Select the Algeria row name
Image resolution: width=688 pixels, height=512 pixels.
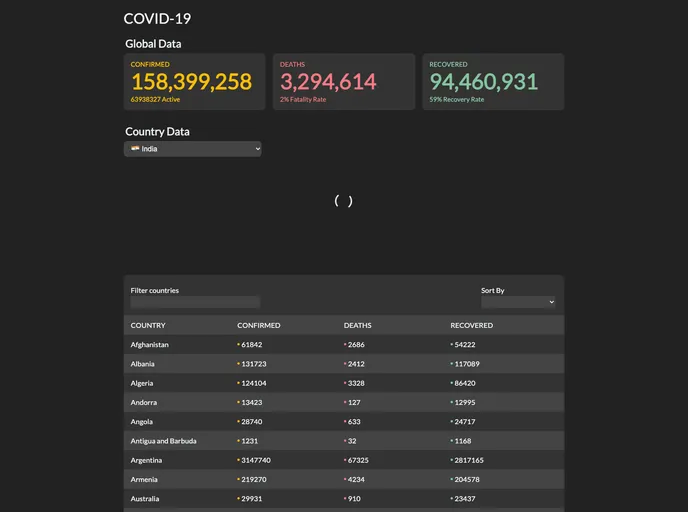[142, 383]
